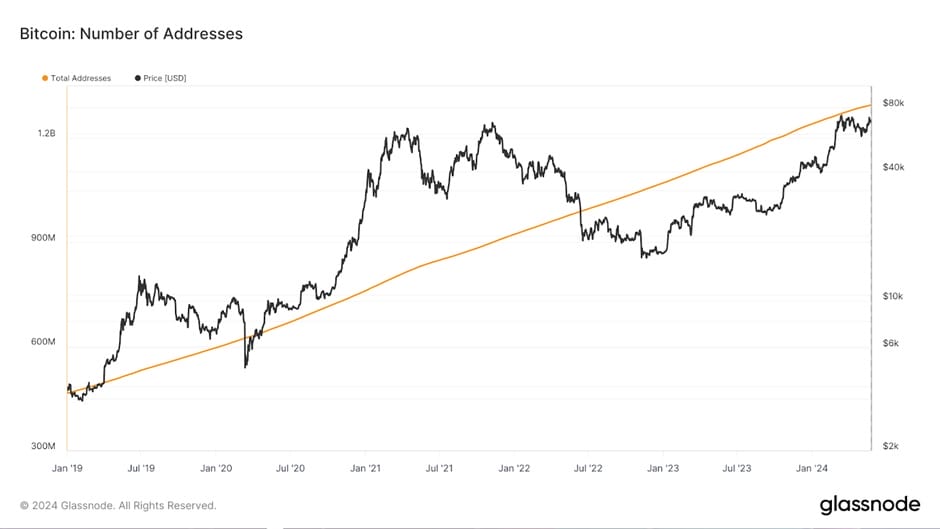Click the black Price [USD] legend dot

137,78
